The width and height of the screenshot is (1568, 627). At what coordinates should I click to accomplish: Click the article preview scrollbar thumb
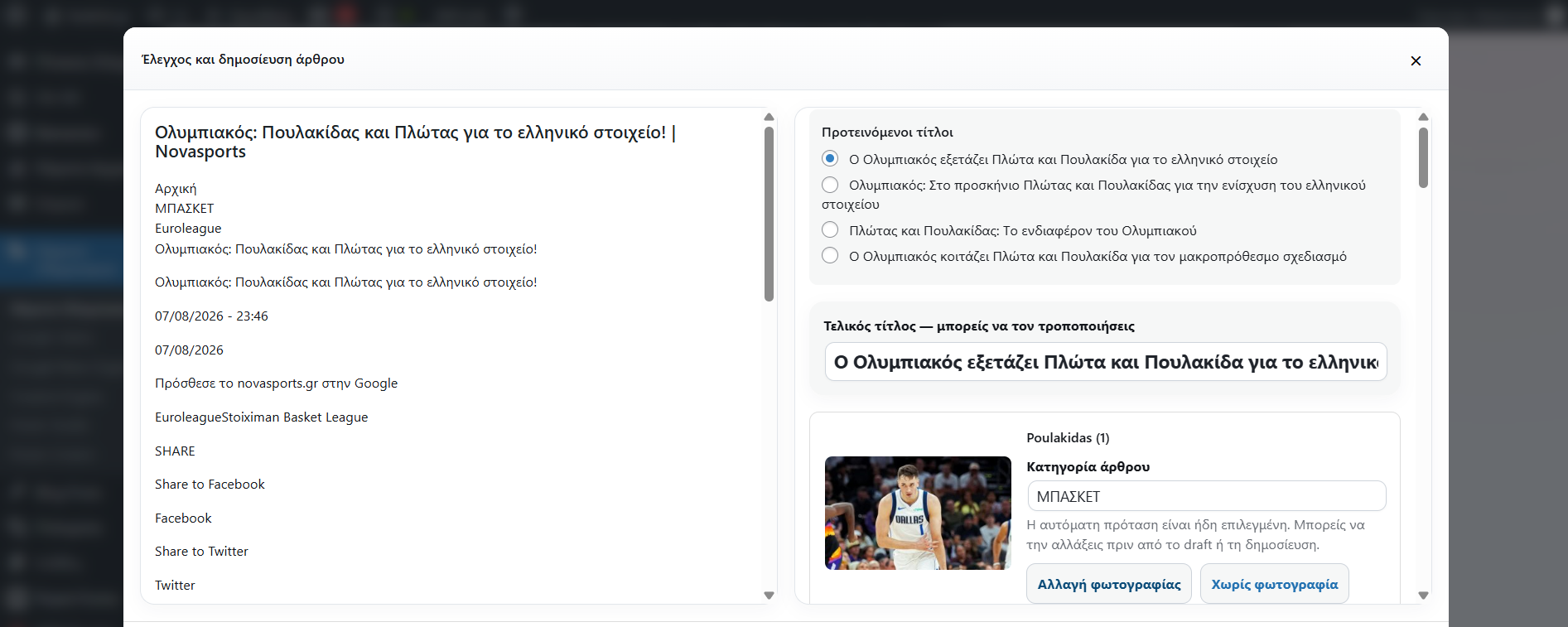769,214
